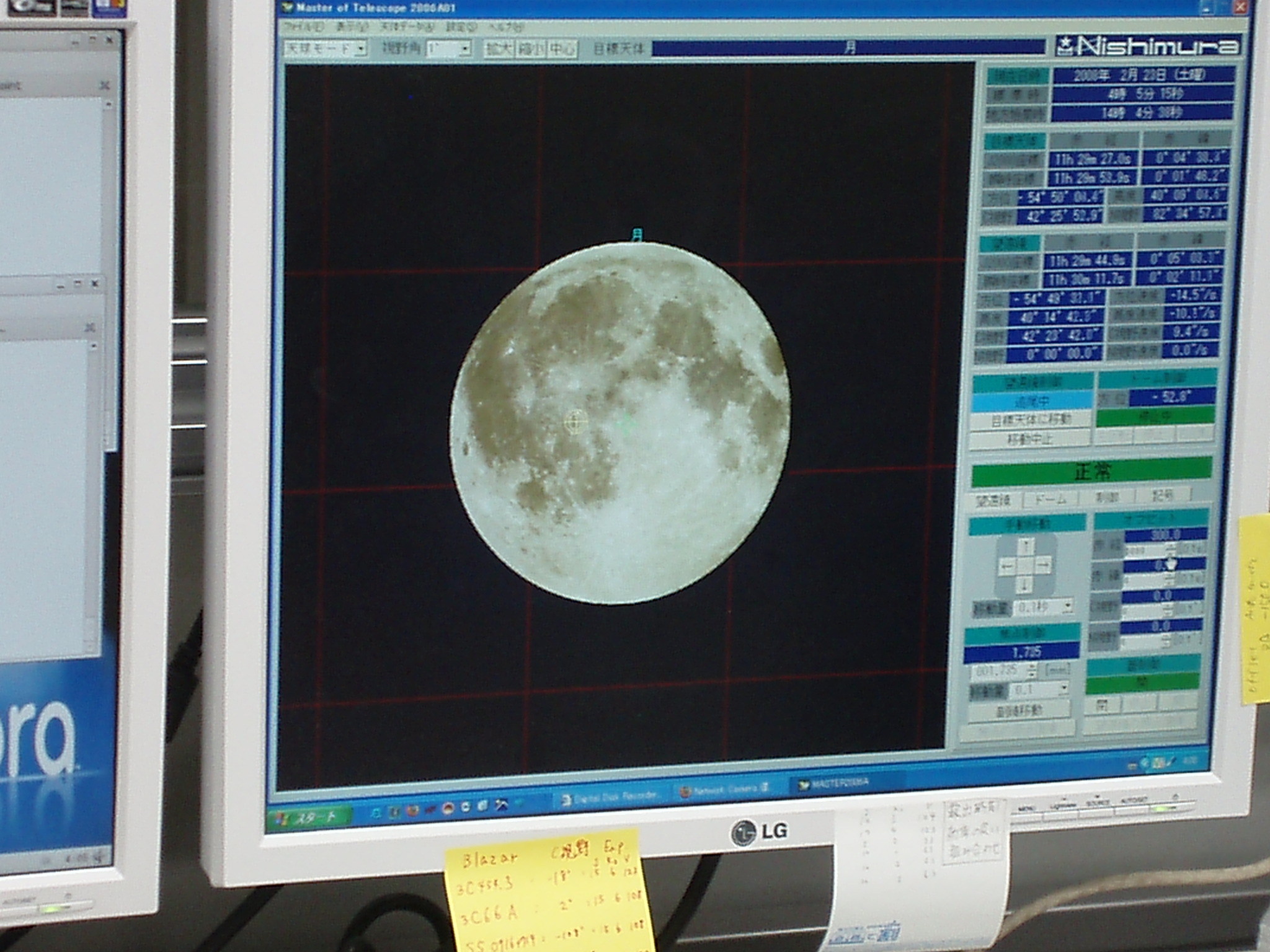The height and width of the screenshot is (952, 1270).
Task: Click the 中心 center view button
Action: pyautogui.click(x=562, y=49)
